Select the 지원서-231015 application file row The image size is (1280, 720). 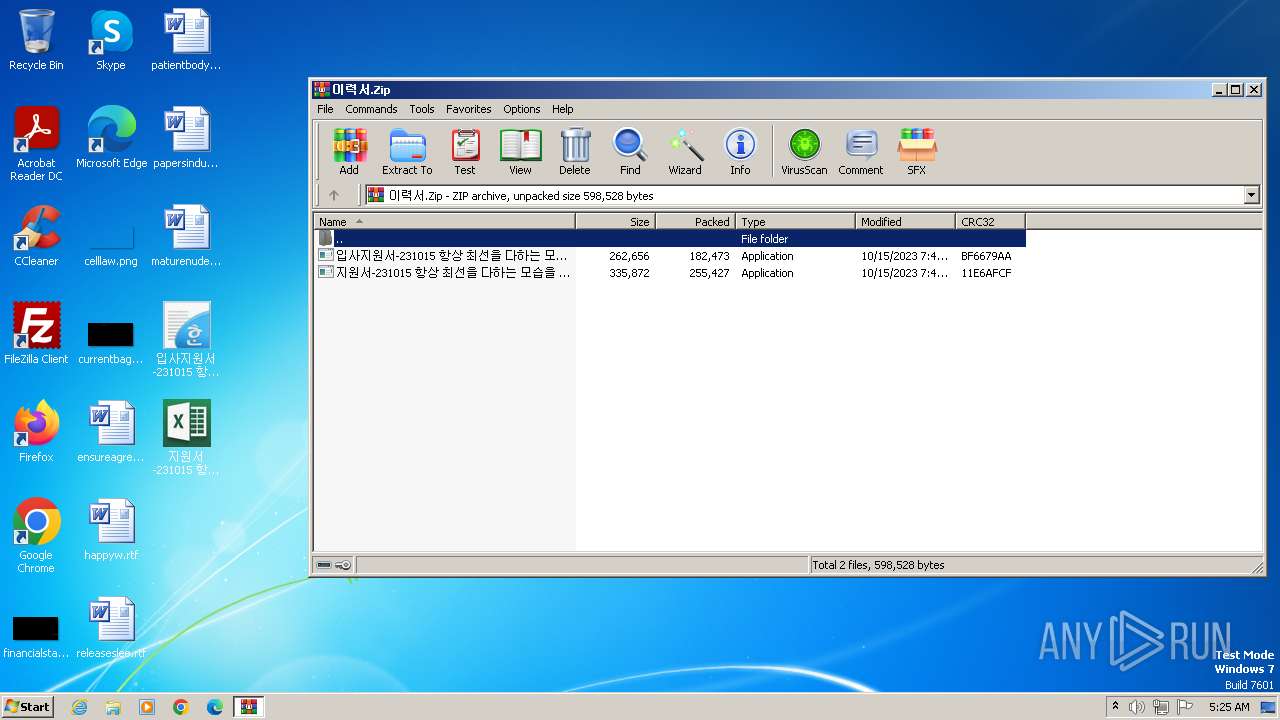click(670, 273)
